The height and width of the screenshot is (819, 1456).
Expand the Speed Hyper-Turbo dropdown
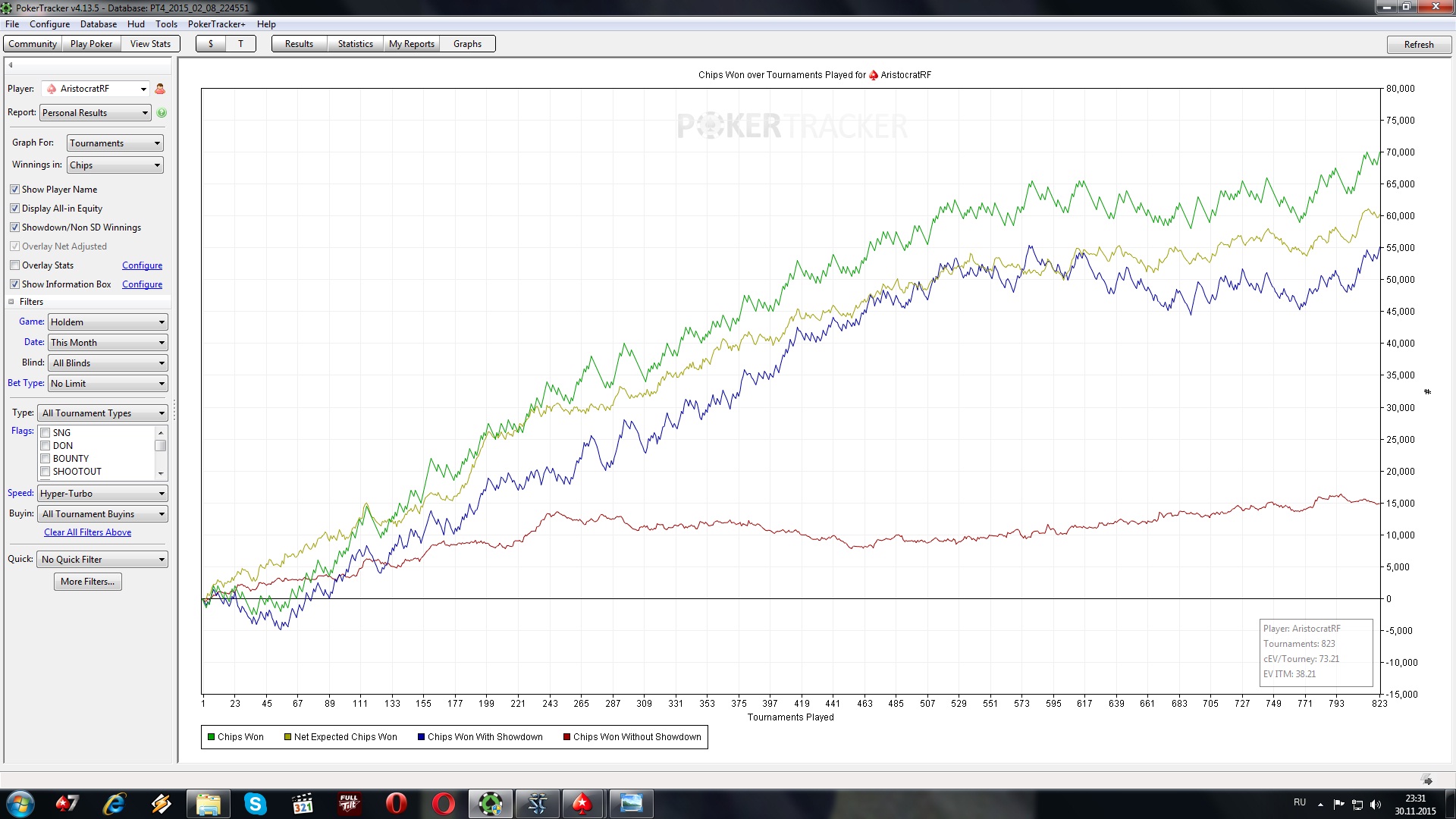pos(102,494)
